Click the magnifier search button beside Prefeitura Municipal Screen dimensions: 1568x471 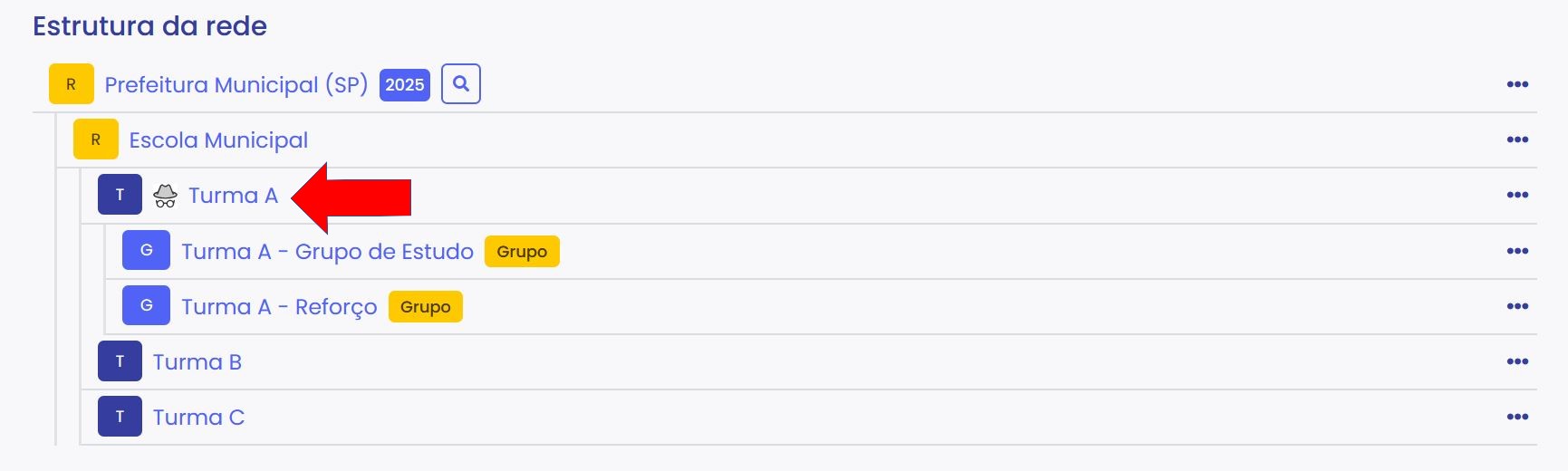coord(460,84)
